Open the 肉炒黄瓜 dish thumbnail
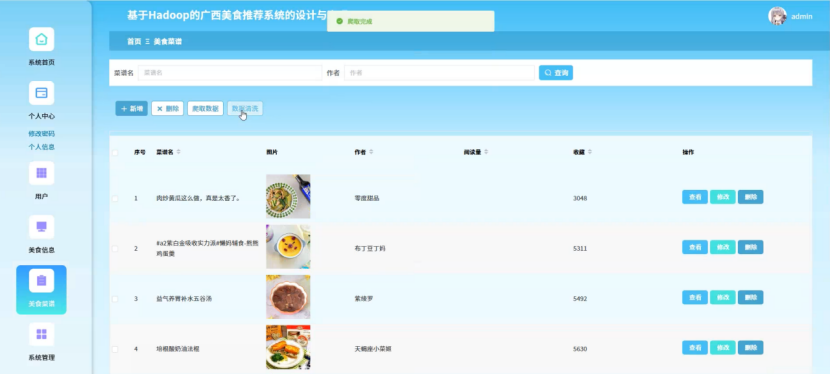The image size is (831, 375). pos(288,197)
